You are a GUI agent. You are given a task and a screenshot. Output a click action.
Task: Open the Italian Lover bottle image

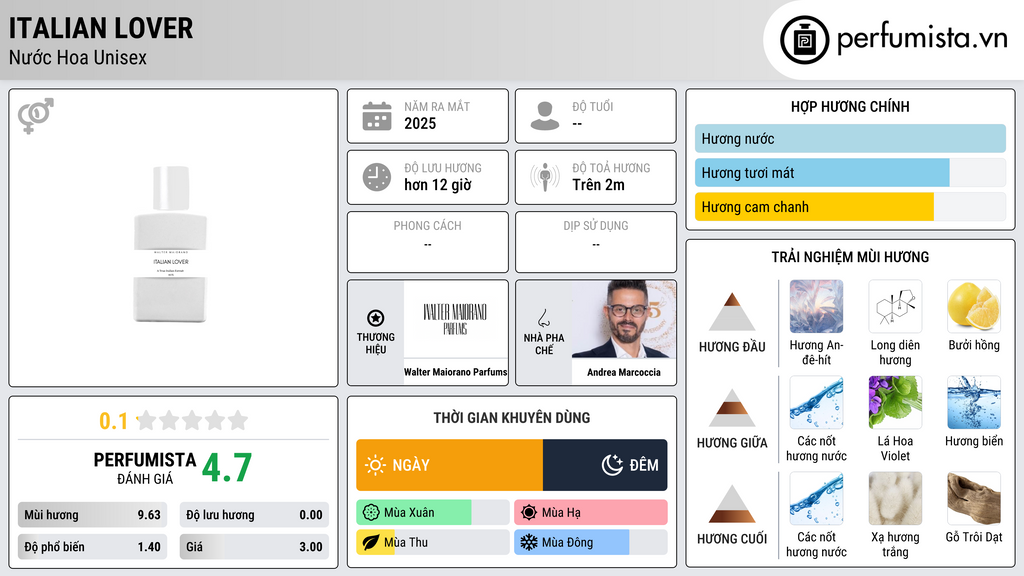[x=170, y=244]
